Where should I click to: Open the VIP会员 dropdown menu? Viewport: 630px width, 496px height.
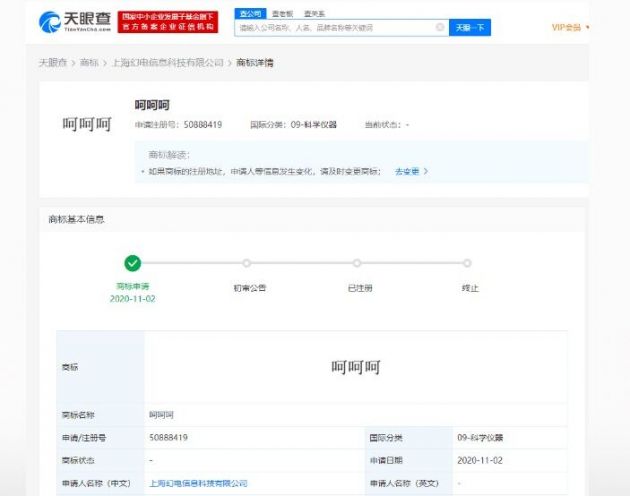coord(570,27)
